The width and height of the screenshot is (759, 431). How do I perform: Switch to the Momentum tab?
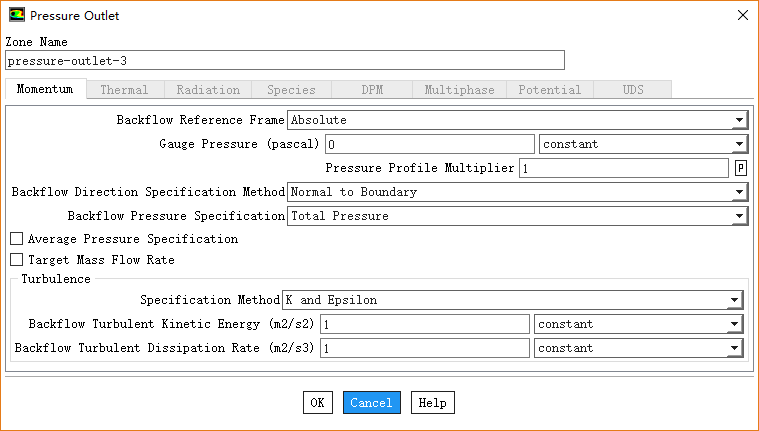(x=45, y=90)
